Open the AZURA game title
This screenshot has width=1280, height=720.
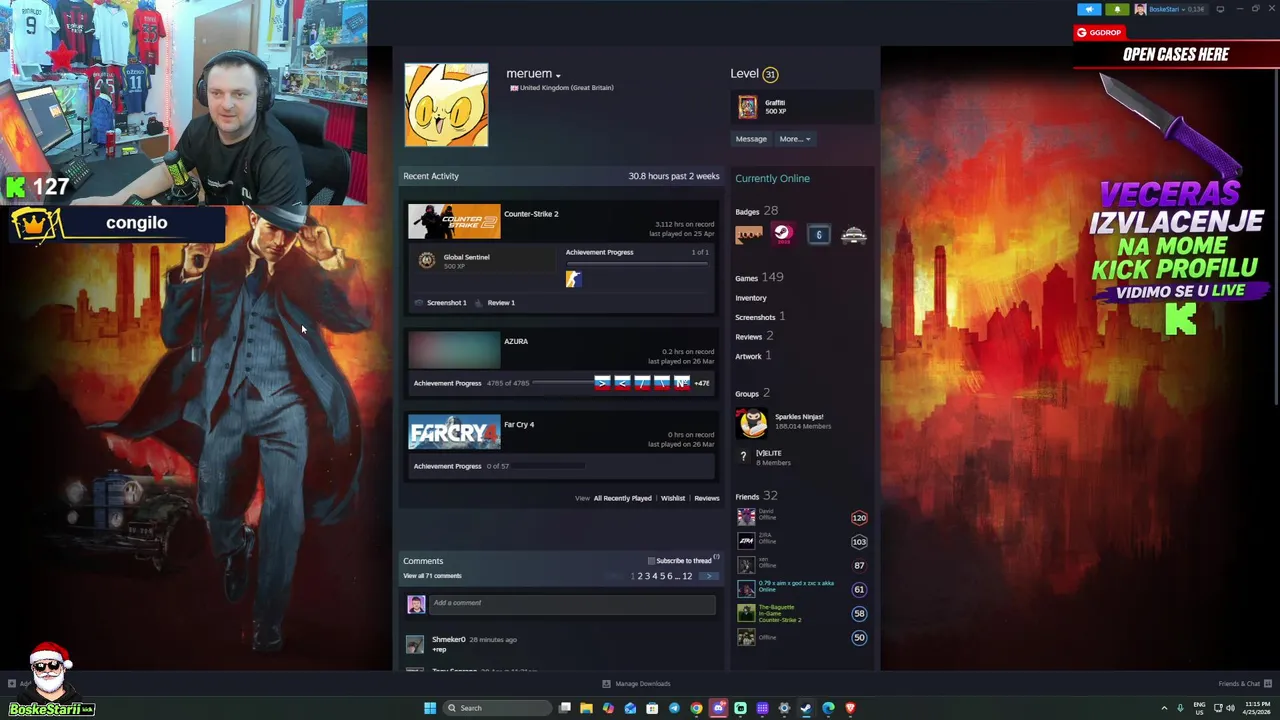[x=516, y=341]
